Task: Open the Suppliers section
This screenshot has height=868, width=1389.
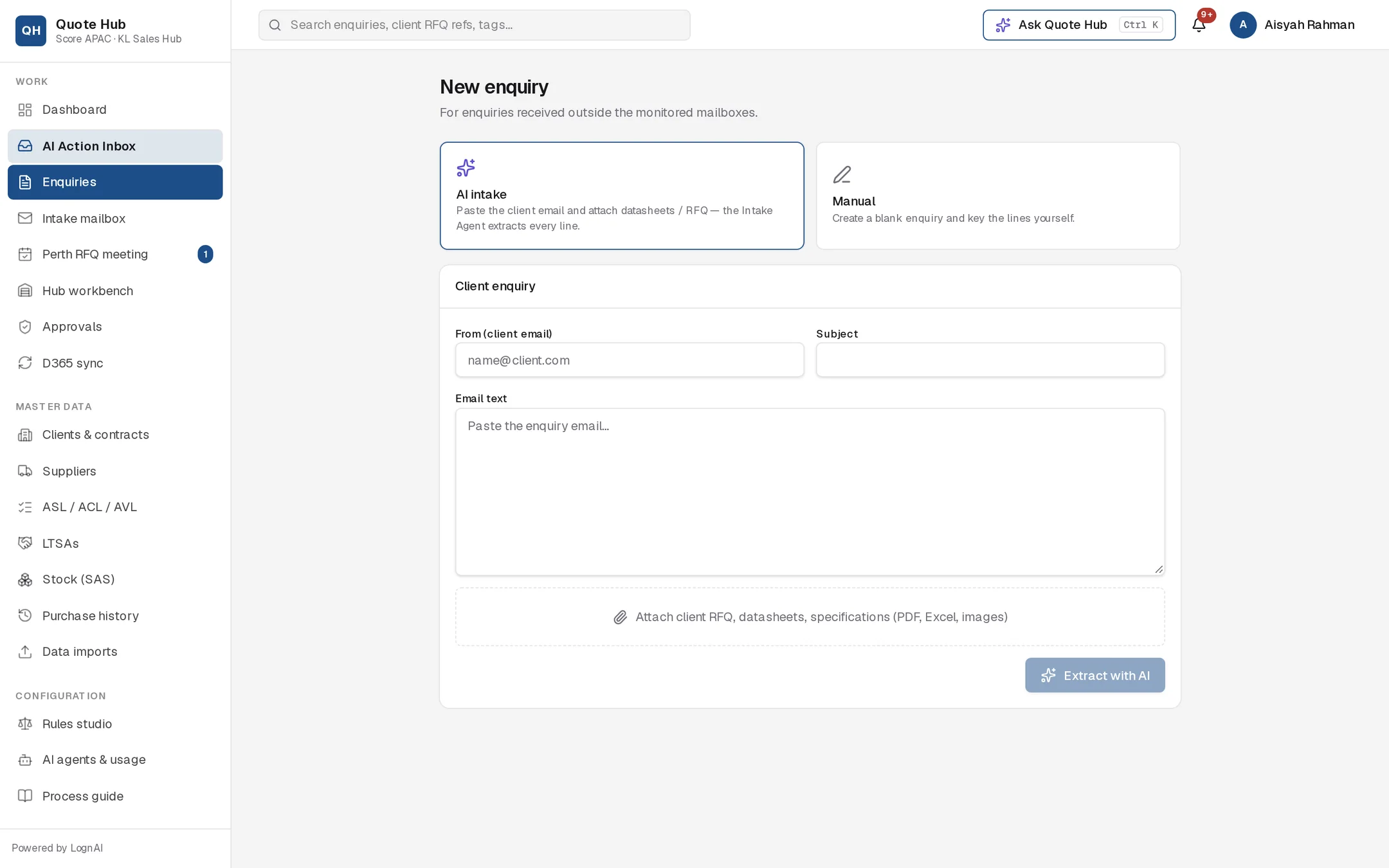Action: 115,471
